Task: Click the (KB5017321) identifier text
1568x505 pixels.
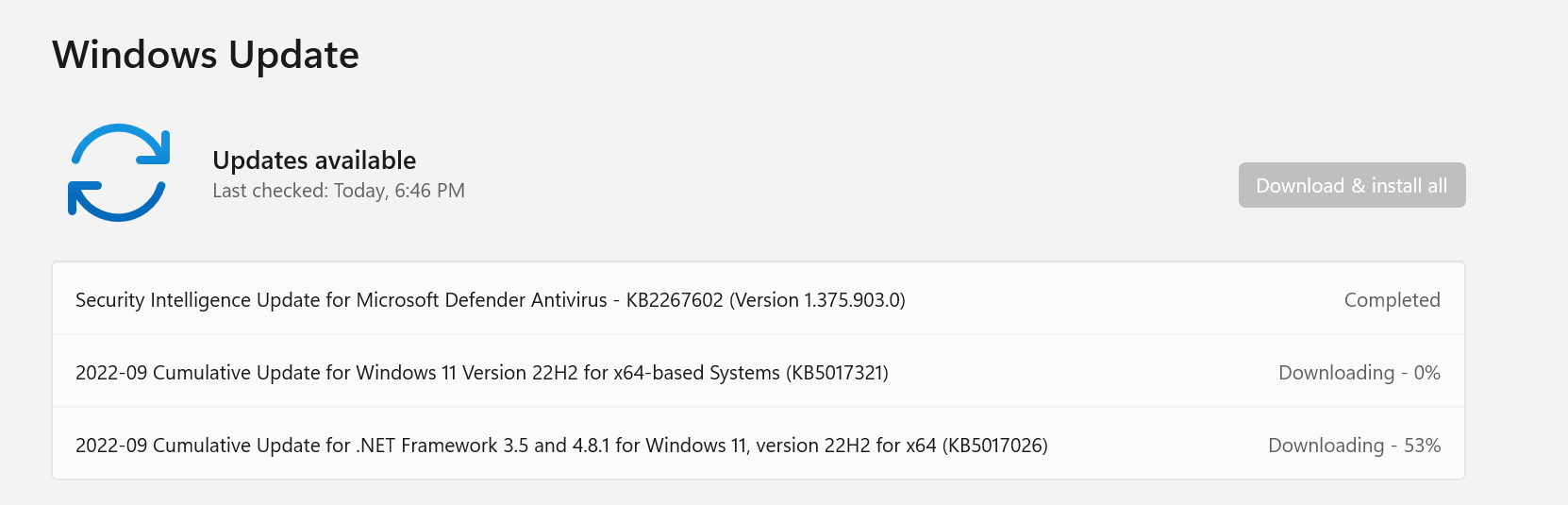Action: click(x=837, y=373)
